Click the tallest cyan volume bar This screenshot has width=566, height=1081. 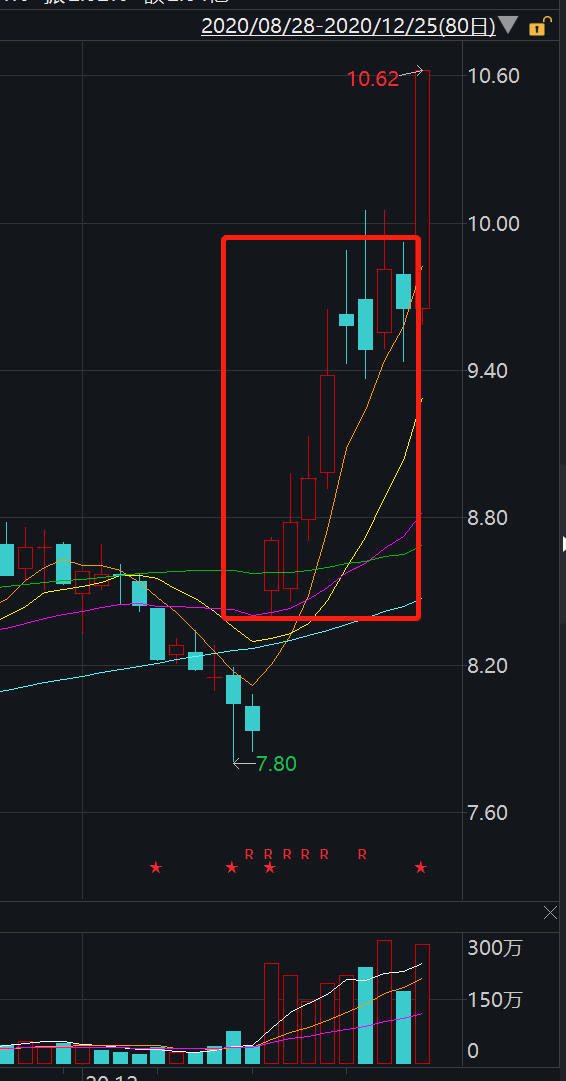(x=365, y=1015)
